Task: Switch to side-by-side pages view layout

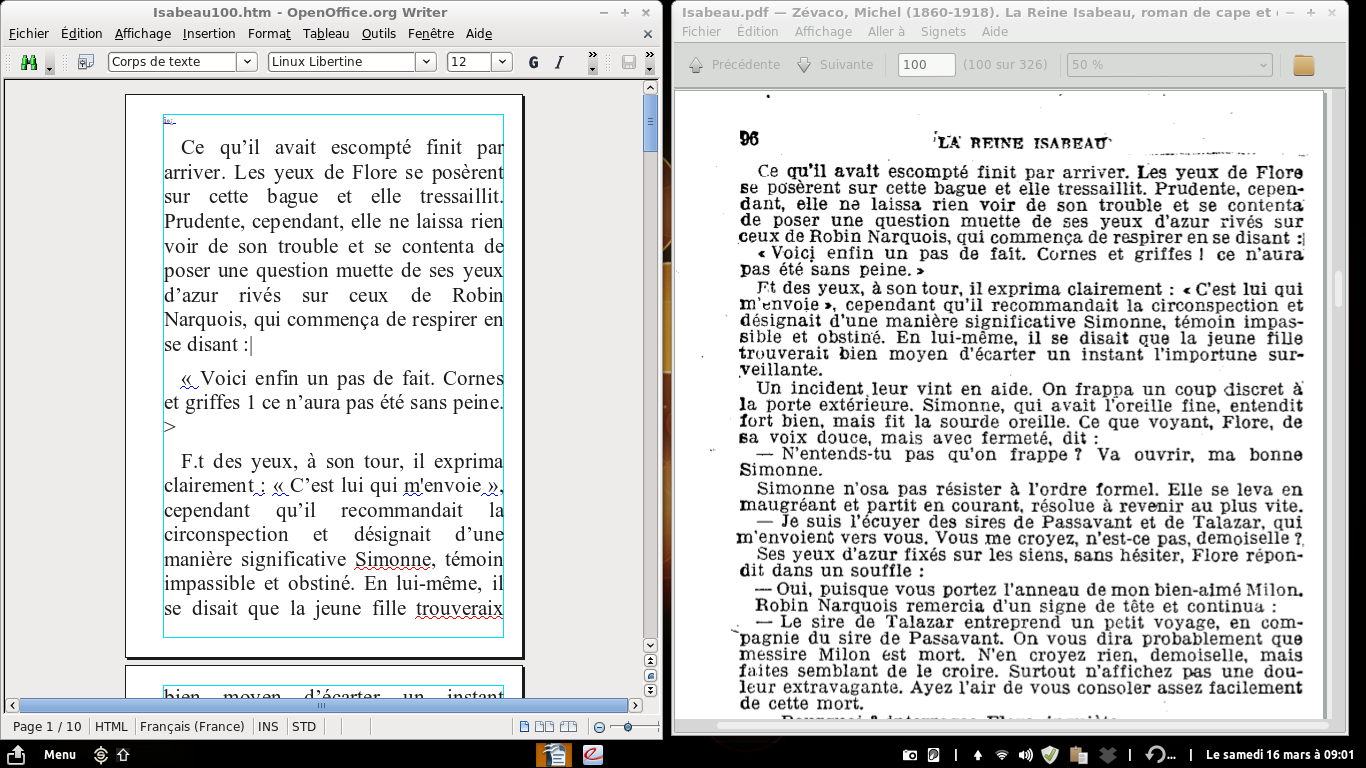Action: coord(545,727)
